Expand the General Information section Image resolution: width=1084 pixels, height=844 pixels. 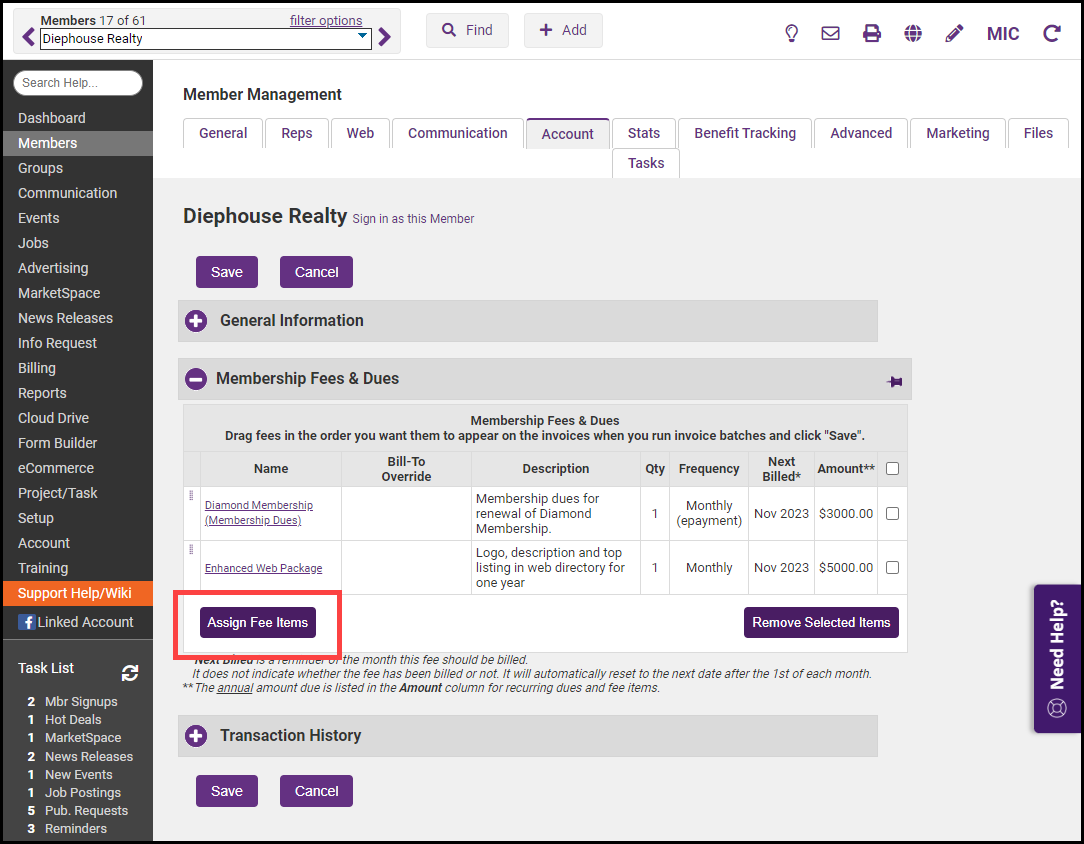coord(197,321)
